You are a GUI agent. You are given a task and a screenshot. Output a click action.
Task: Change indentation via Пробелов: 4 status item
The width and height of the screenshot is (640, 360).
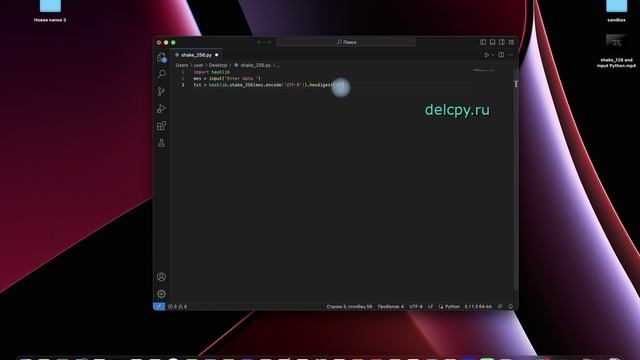[390, 307]
